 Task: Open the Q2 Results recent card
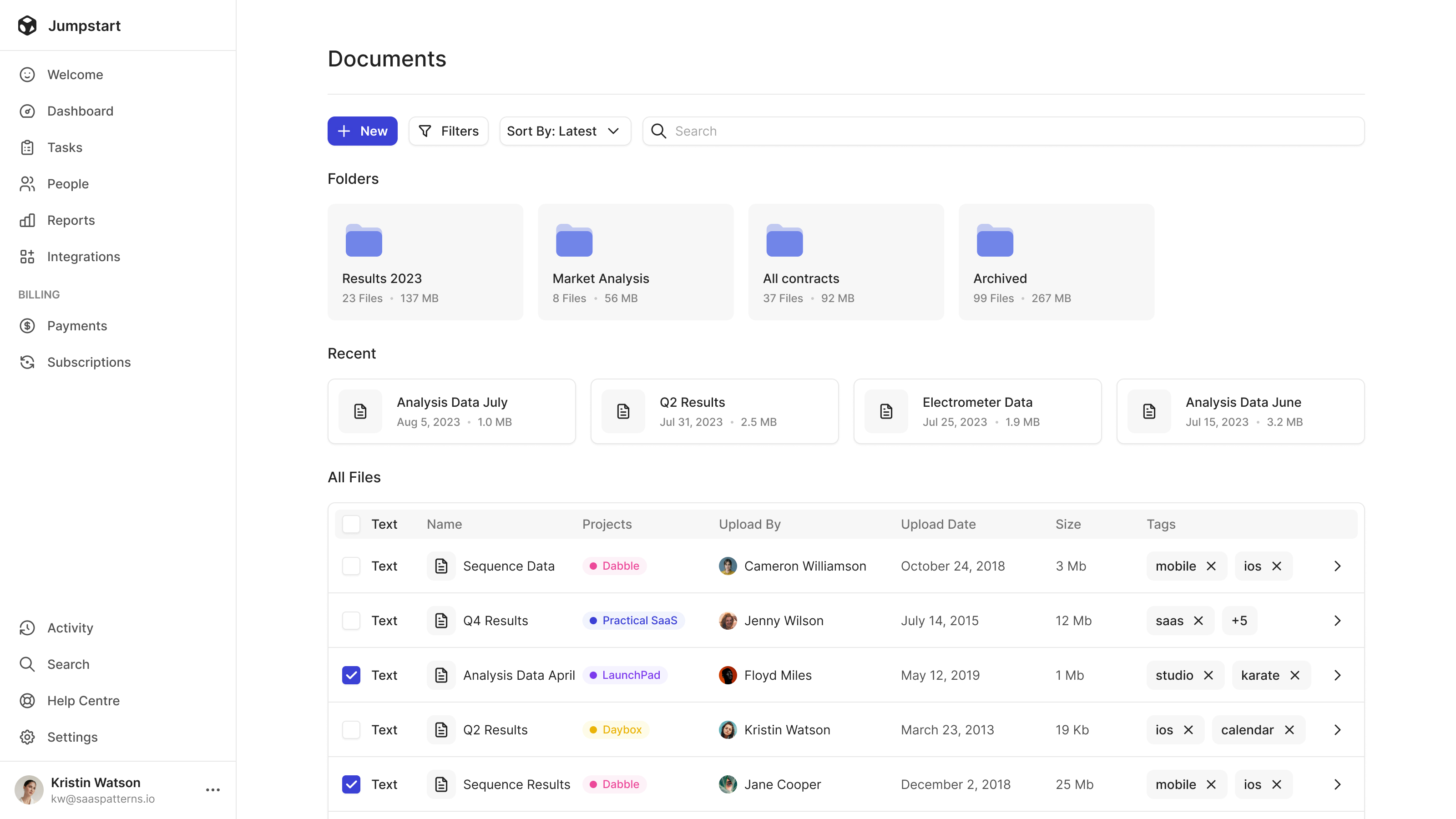[x=714, y=411]
